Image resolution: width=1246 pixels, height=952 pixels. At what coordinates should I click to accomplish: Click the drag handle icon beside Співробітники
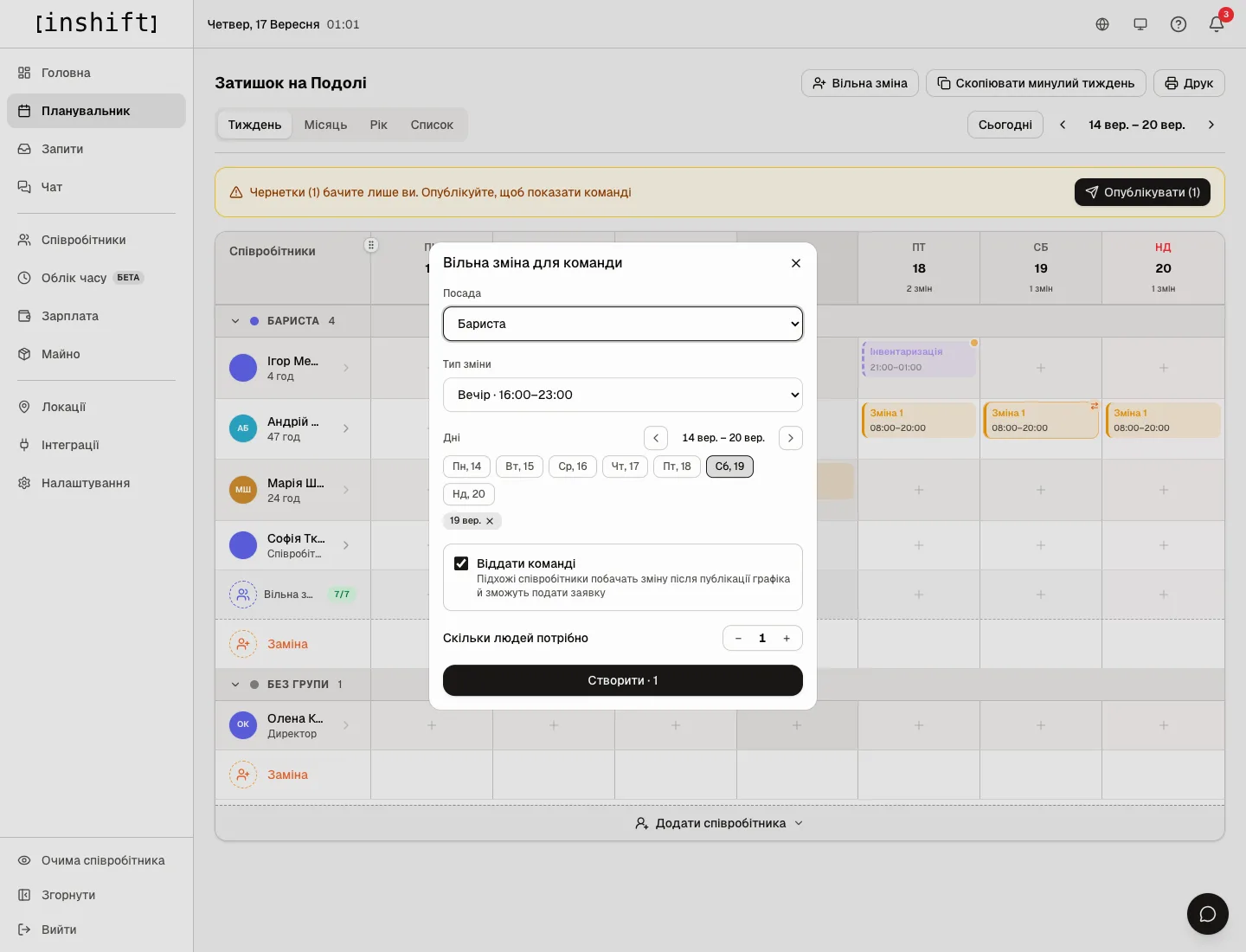click(371, 245)
